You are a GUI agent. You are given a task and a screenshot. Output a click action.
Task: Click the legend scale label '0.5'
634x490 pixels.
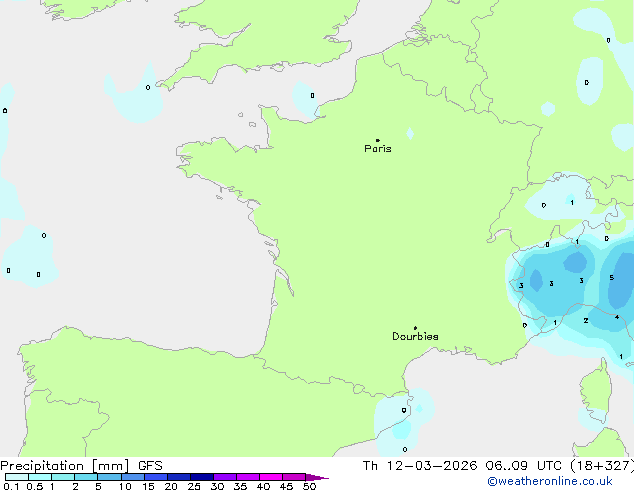35,486
